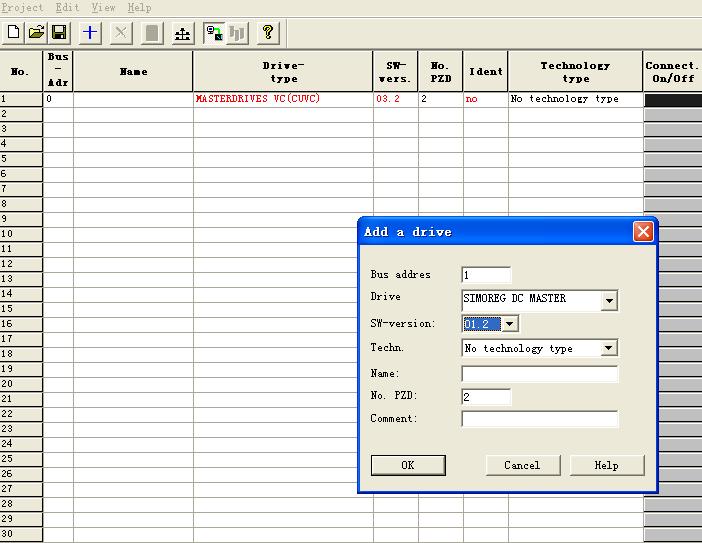The width and height of the screenshot is (702, 543).
Task: Confirm adding the drive with OK
Action: [408, 465]
